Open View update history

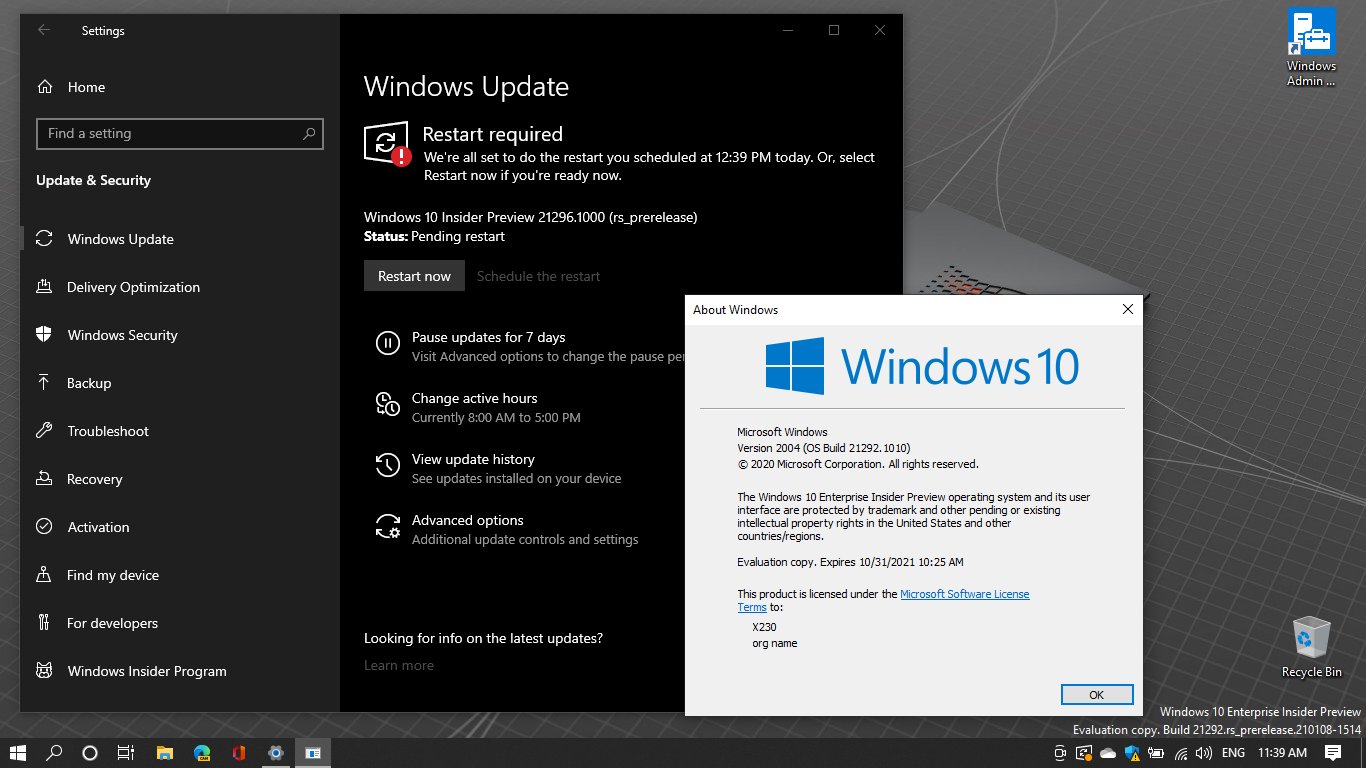[473, 459]
